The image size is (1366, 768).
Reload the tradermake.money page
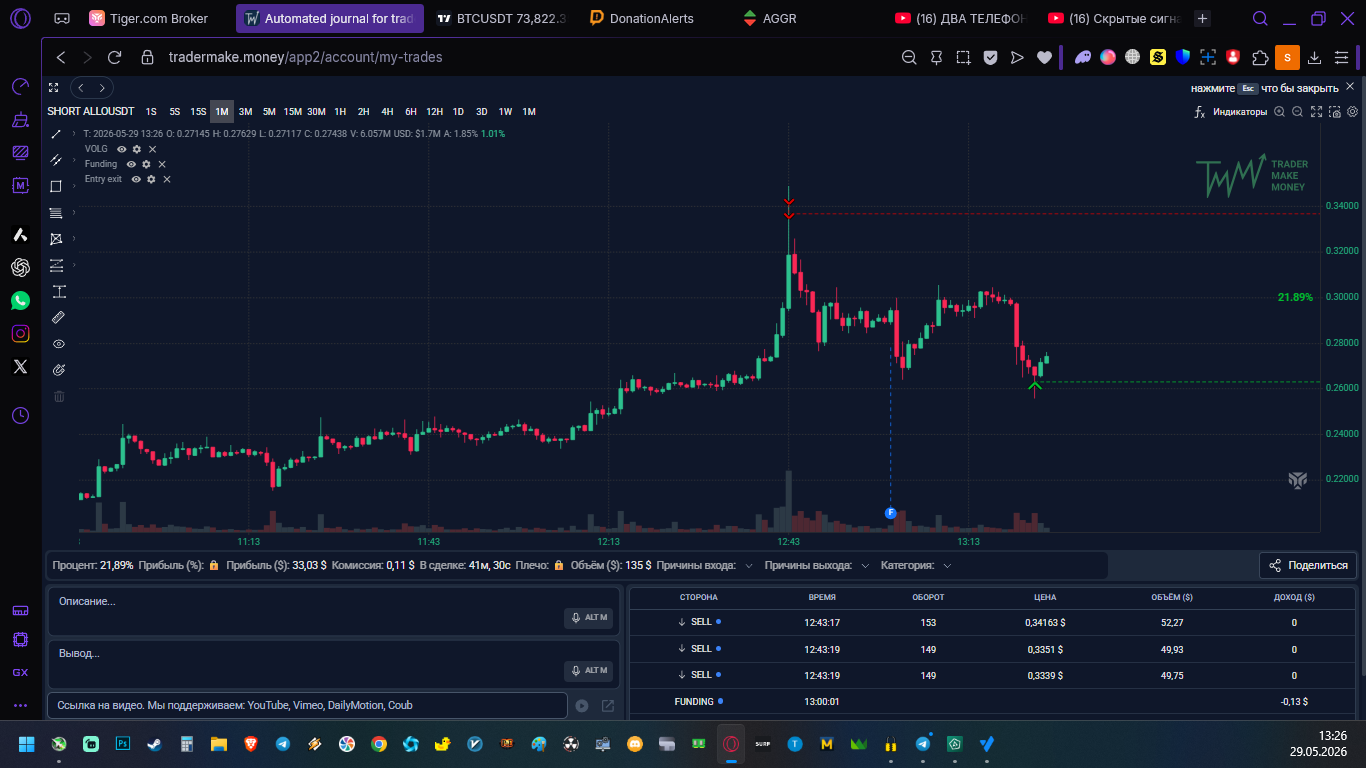[x=115, y=58]
